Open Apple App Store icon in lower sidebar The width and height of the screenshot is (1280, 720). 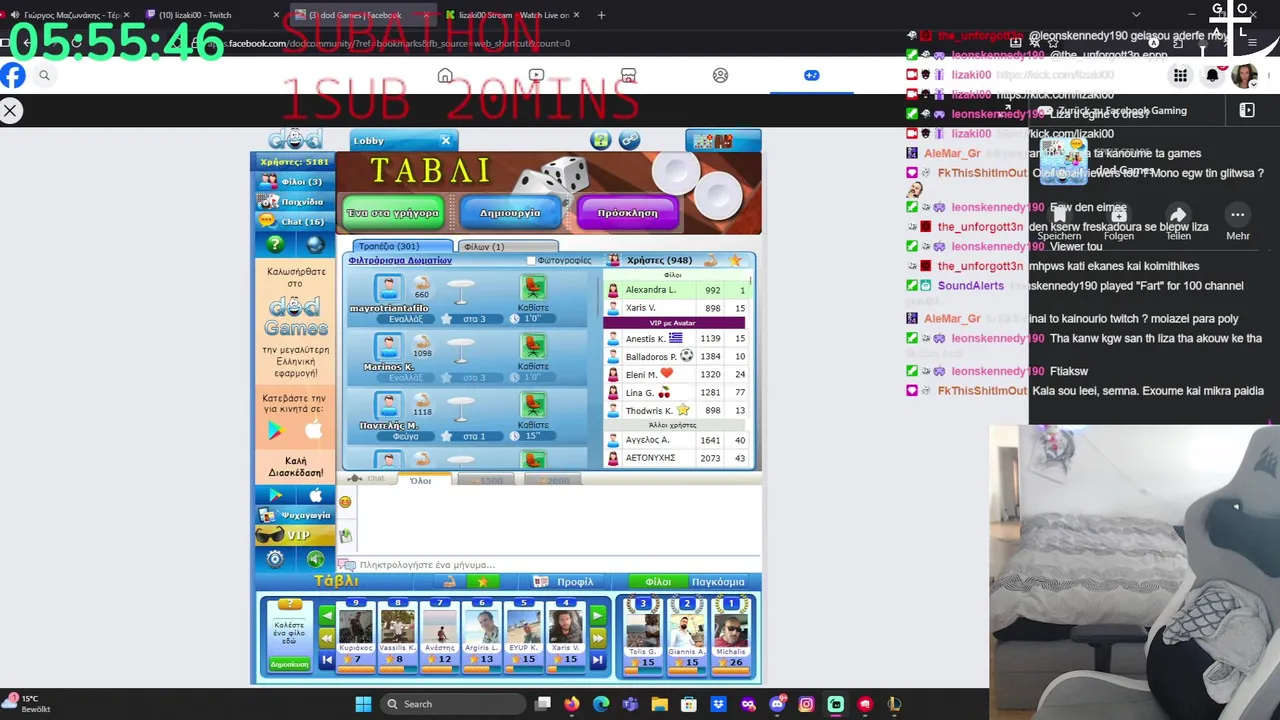(316, 495)
